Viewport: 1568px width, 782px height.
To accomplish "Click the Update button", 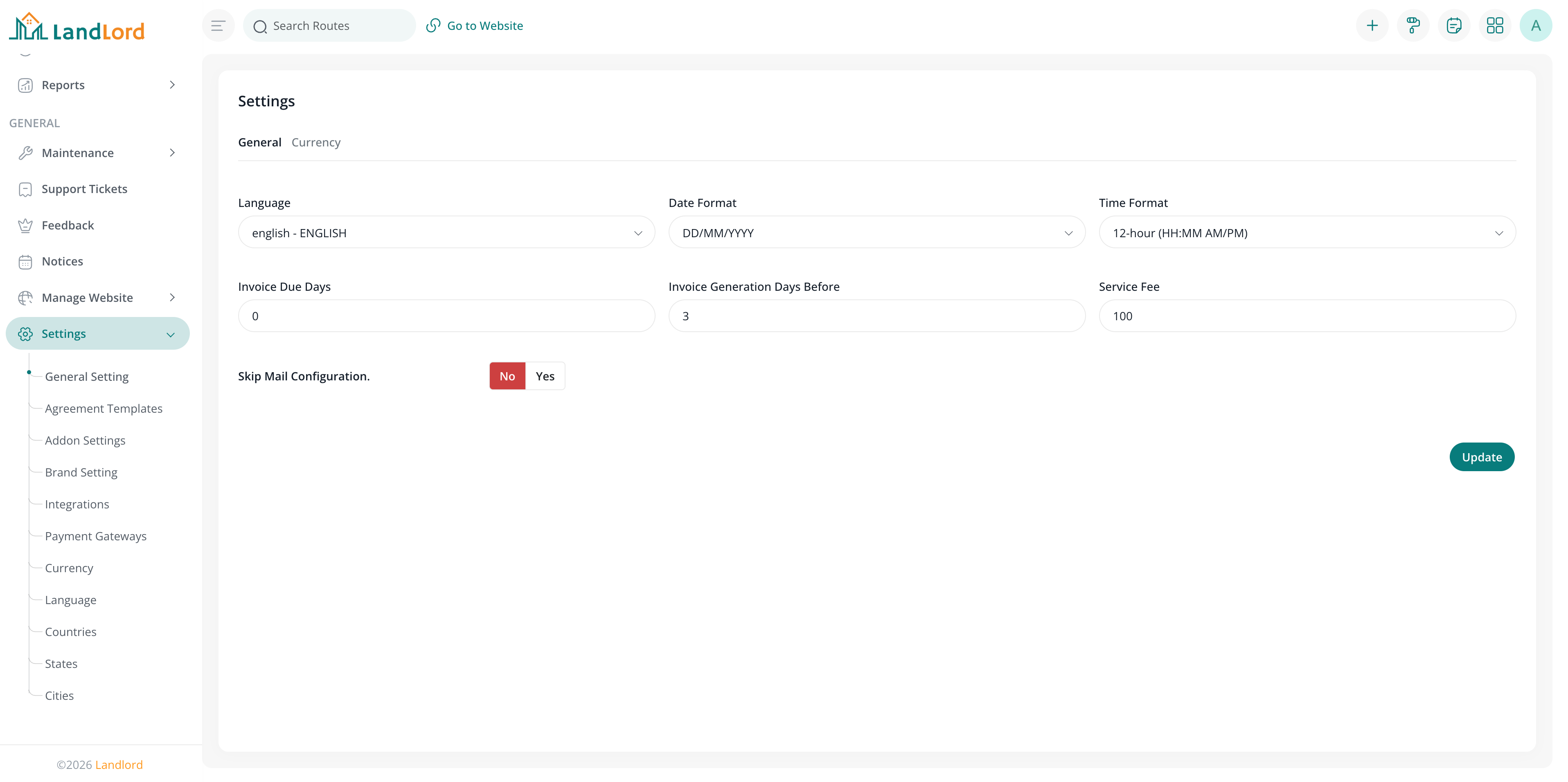I will [1482, 456].
